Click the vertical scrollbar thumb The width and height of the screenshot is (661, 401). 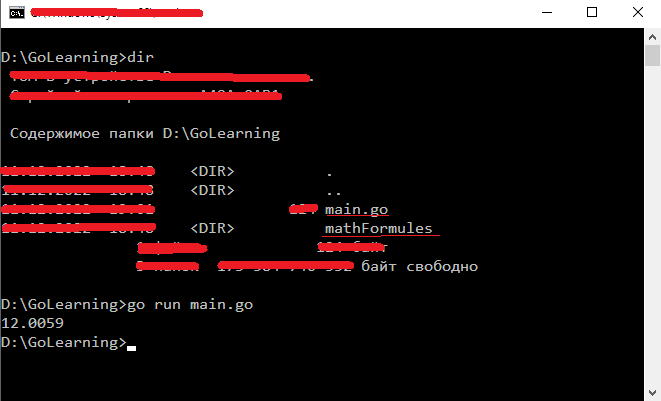pos(652,56)
